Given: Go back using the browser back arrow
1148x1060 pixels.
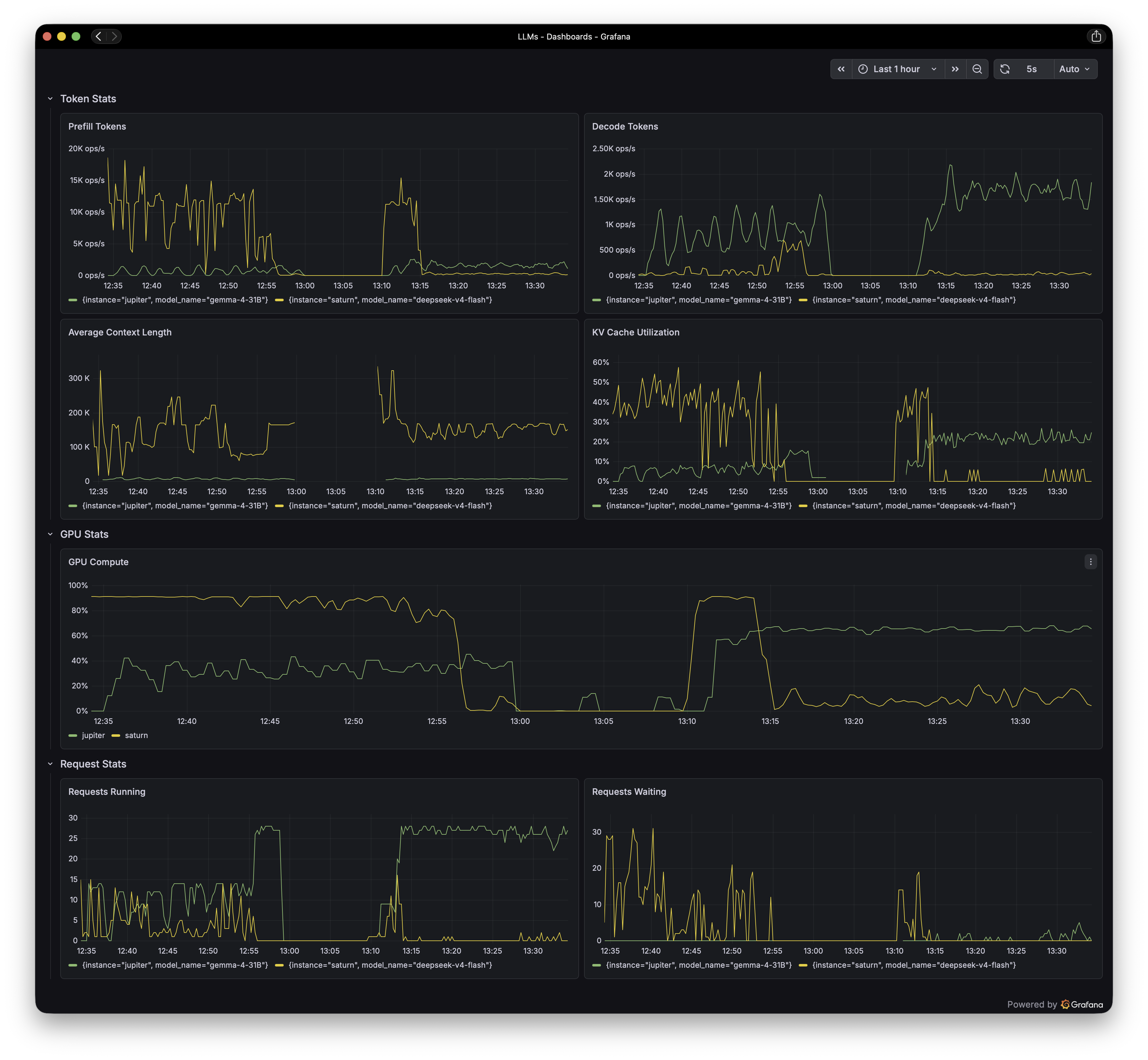Looking at the screenshot, I should [99, 36].
